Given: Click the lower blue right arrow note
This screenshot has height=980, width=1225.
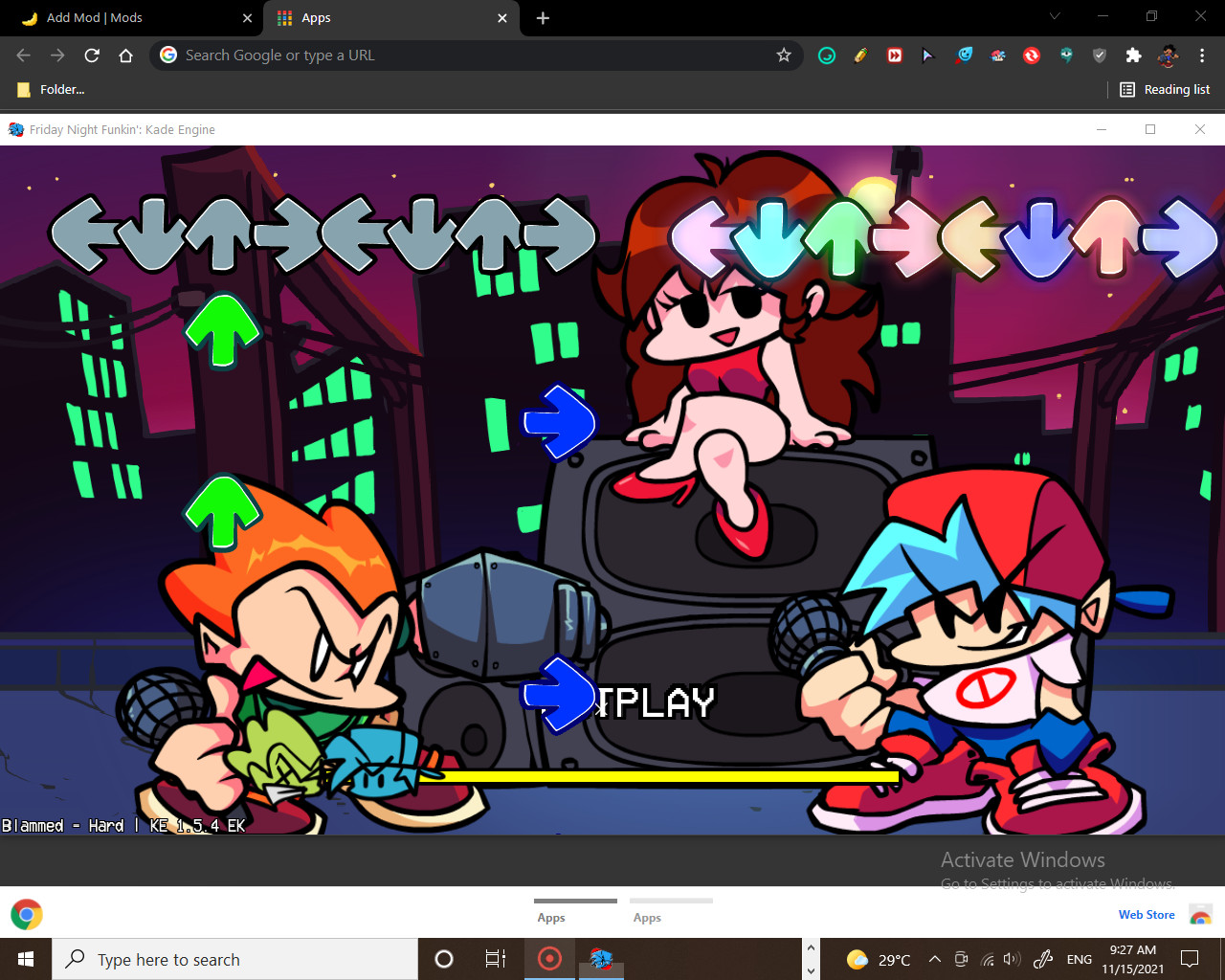Looking at the screenshot, I should 559,695.
